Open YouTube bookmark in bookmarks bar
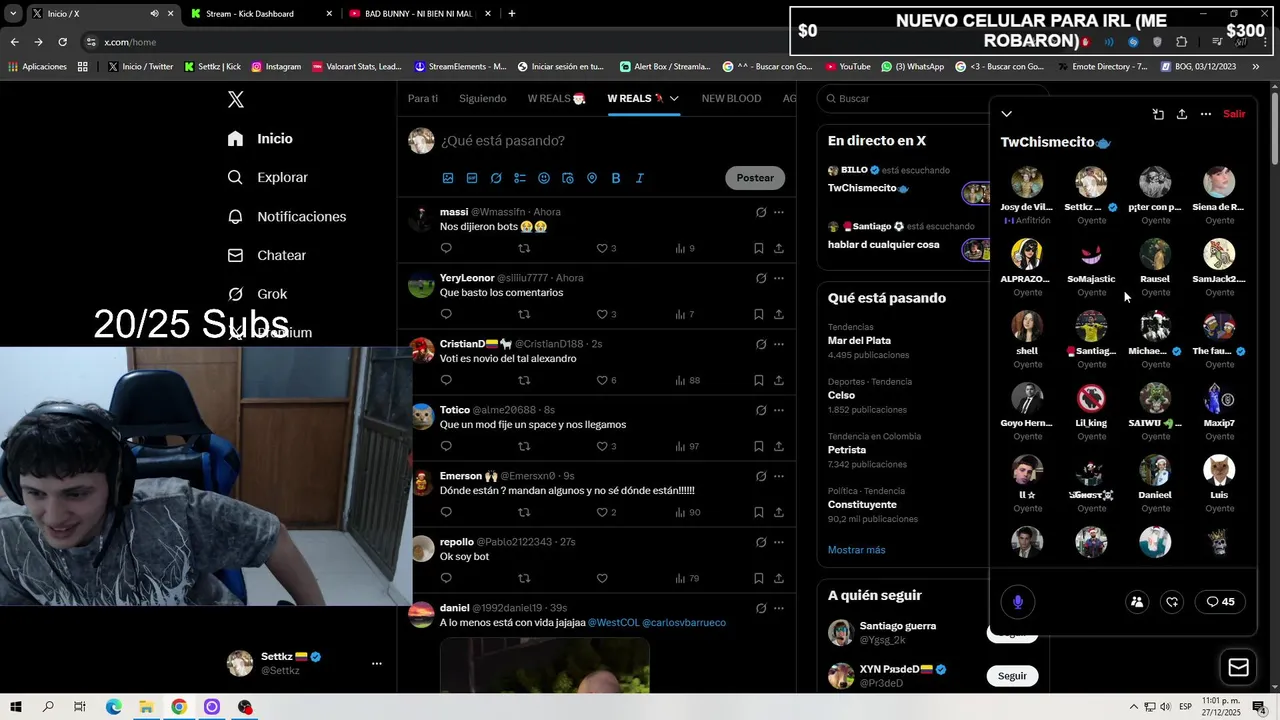 tap(847, 67)
